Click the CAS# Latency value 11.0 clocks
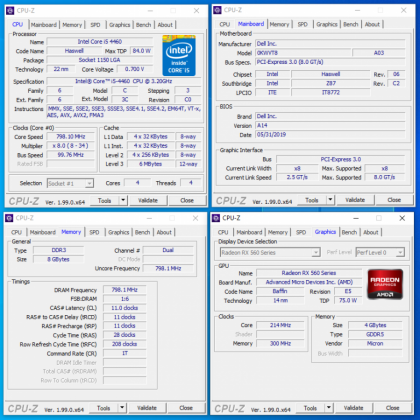This screenshot has width=420, height=420. [125, 308]
